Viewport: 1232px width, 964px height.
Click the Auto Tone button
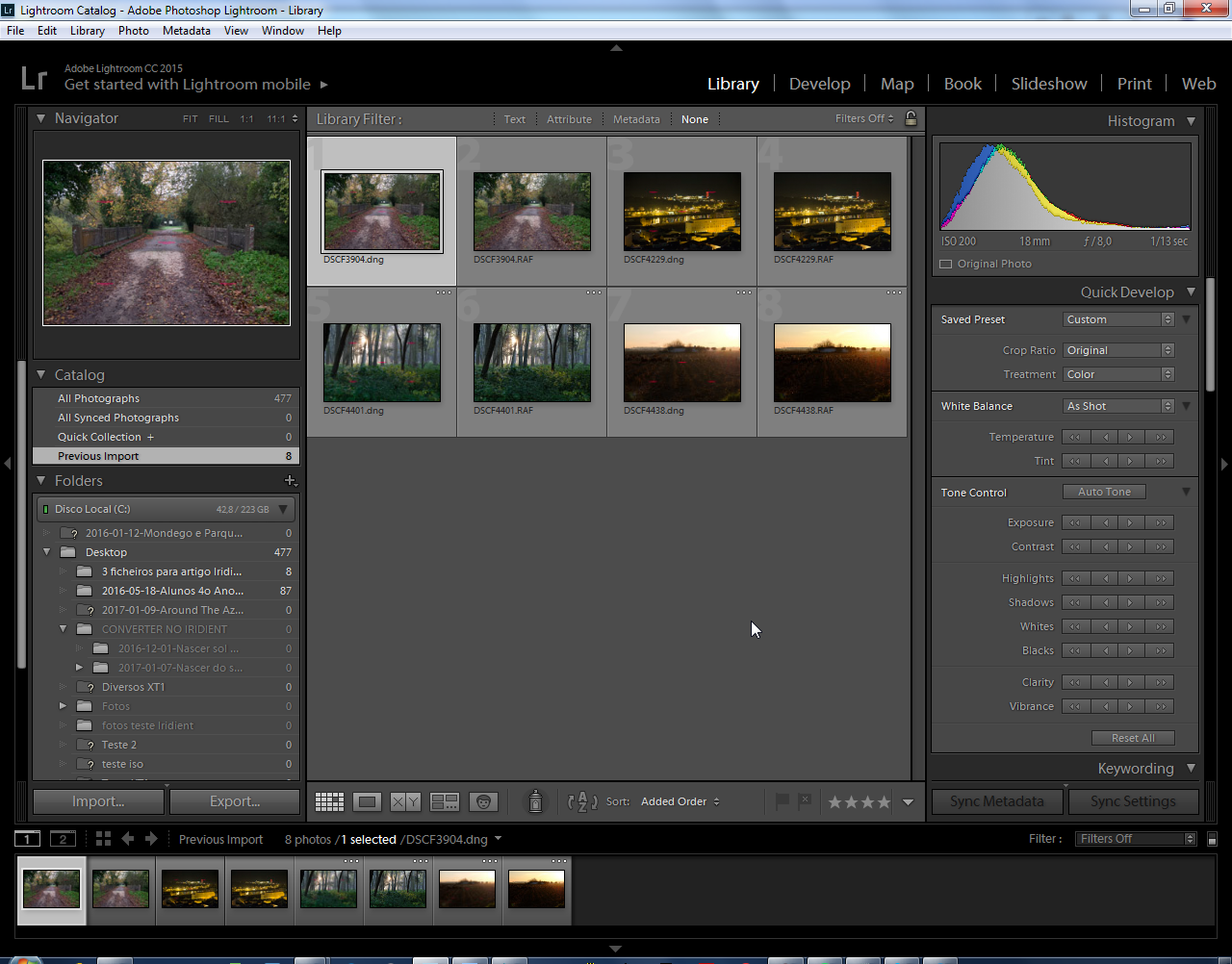[1104, 492]
